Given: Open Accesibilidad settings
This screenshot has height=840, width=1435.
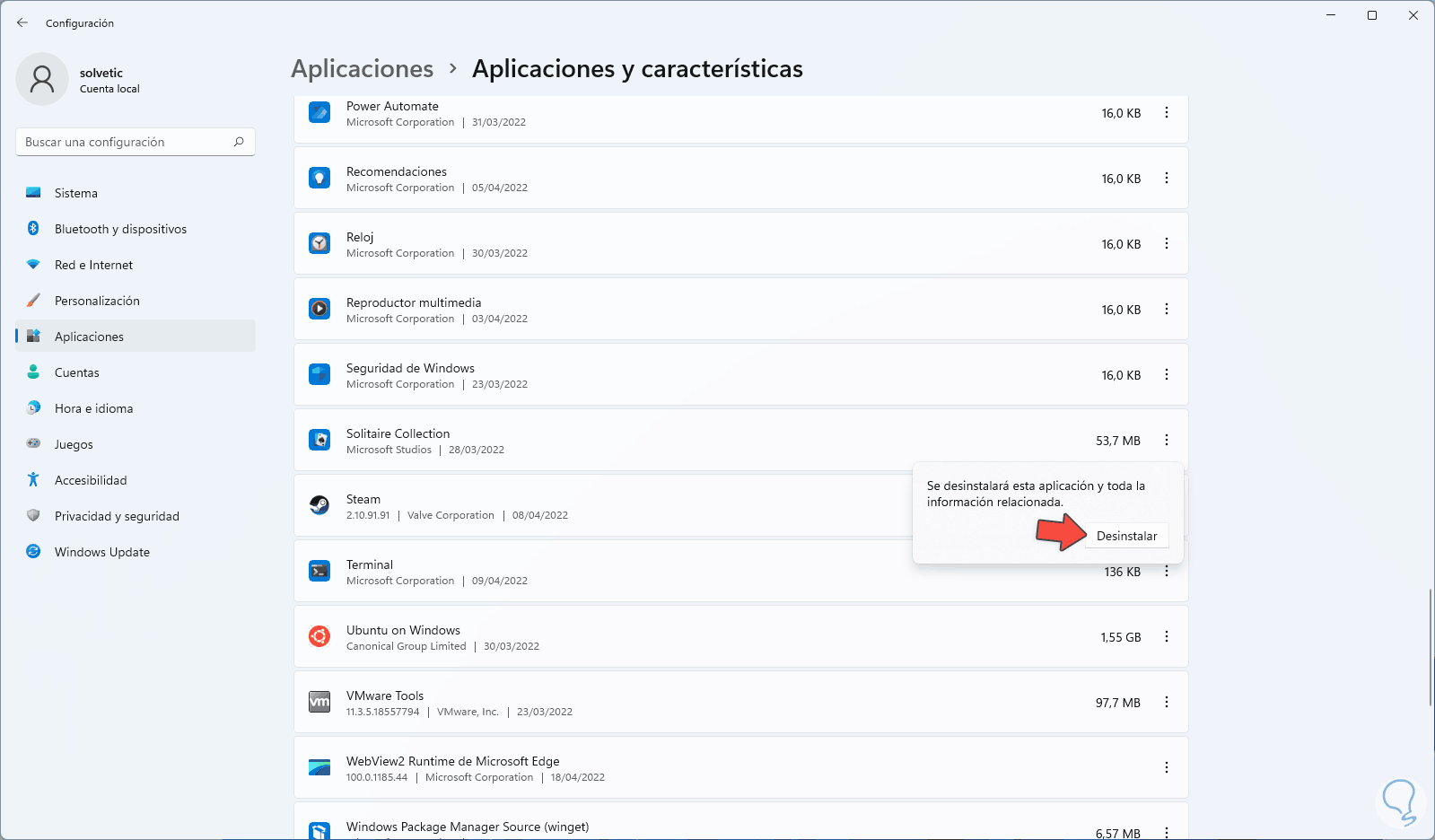Looking at the screenshot, I should (x=136, y=480).
